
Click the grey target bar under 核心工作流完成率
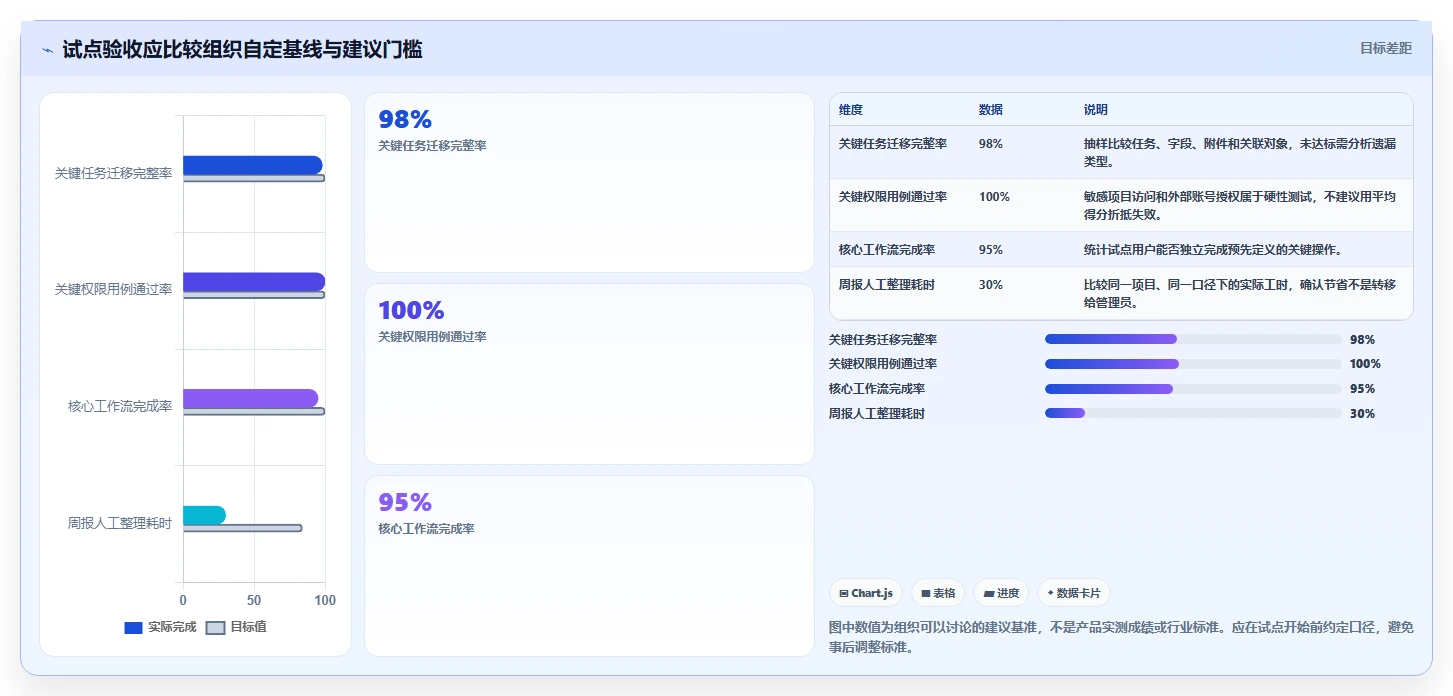pyautogui.click(x=254, y=411)
